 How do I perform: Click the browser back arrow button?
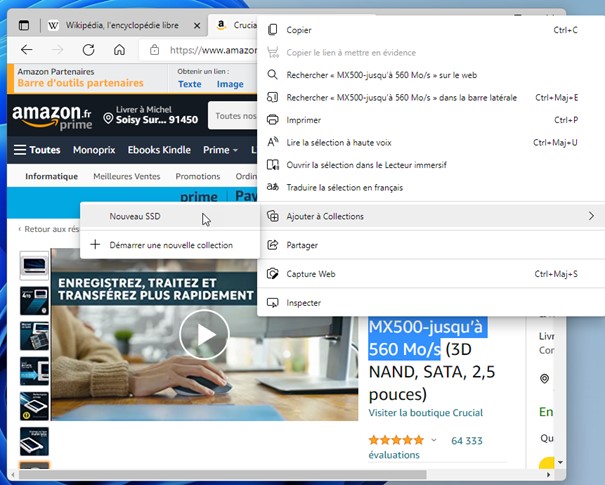[x=27, y=50]
